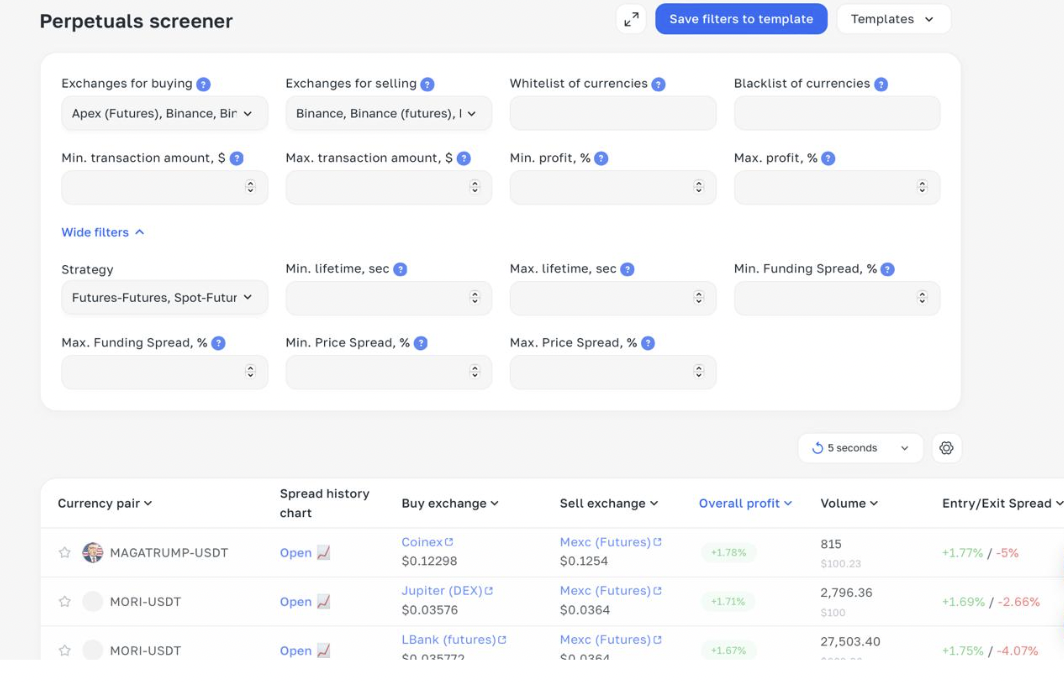Collapse the Wide filters section

click(x=103, y=232)
